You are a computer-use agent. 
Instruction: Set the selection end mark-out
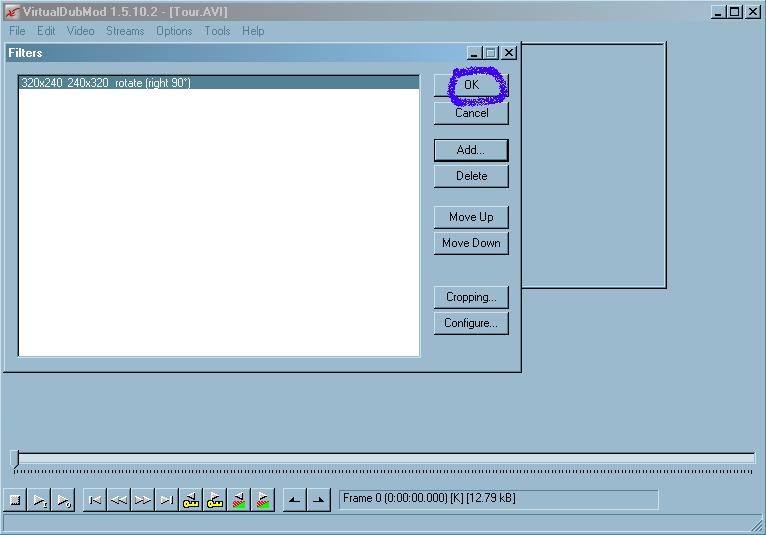318,500
